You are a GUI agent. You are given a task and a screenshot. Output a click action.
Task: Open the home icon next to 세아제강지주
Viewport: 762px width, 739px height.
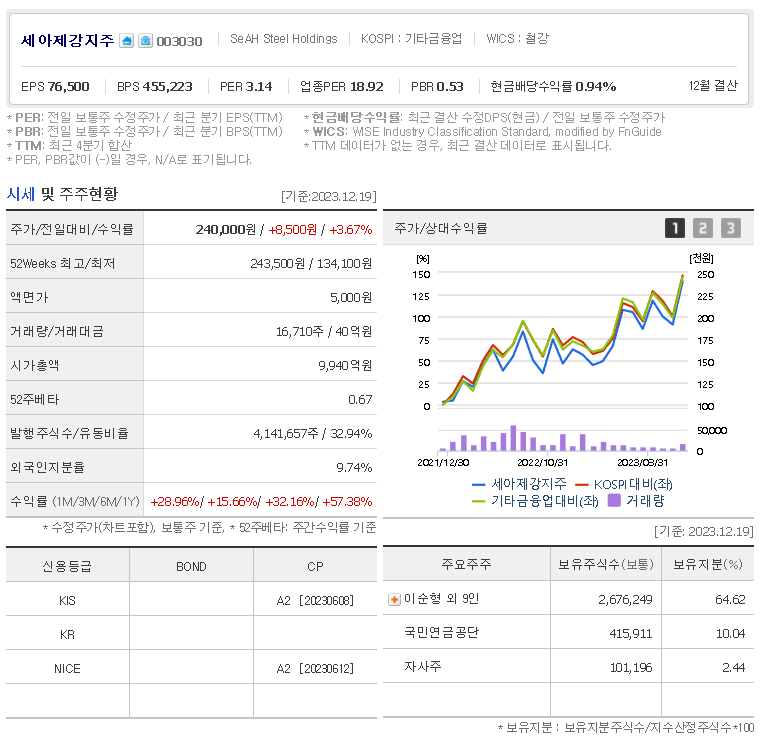[x=126, y=40]
